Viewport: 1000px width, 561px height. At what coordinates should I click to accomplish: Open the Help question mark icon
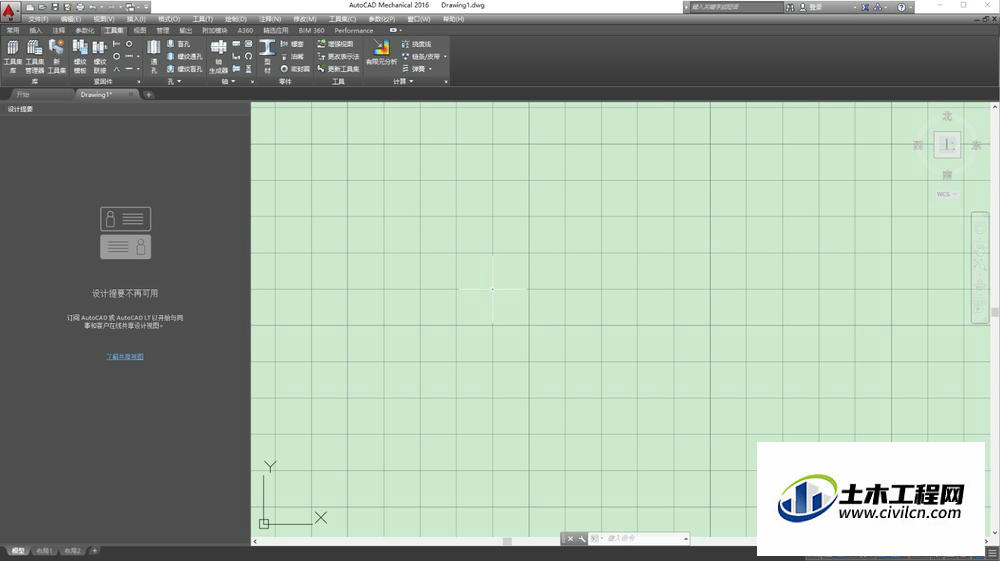click(x=901, y=7)
